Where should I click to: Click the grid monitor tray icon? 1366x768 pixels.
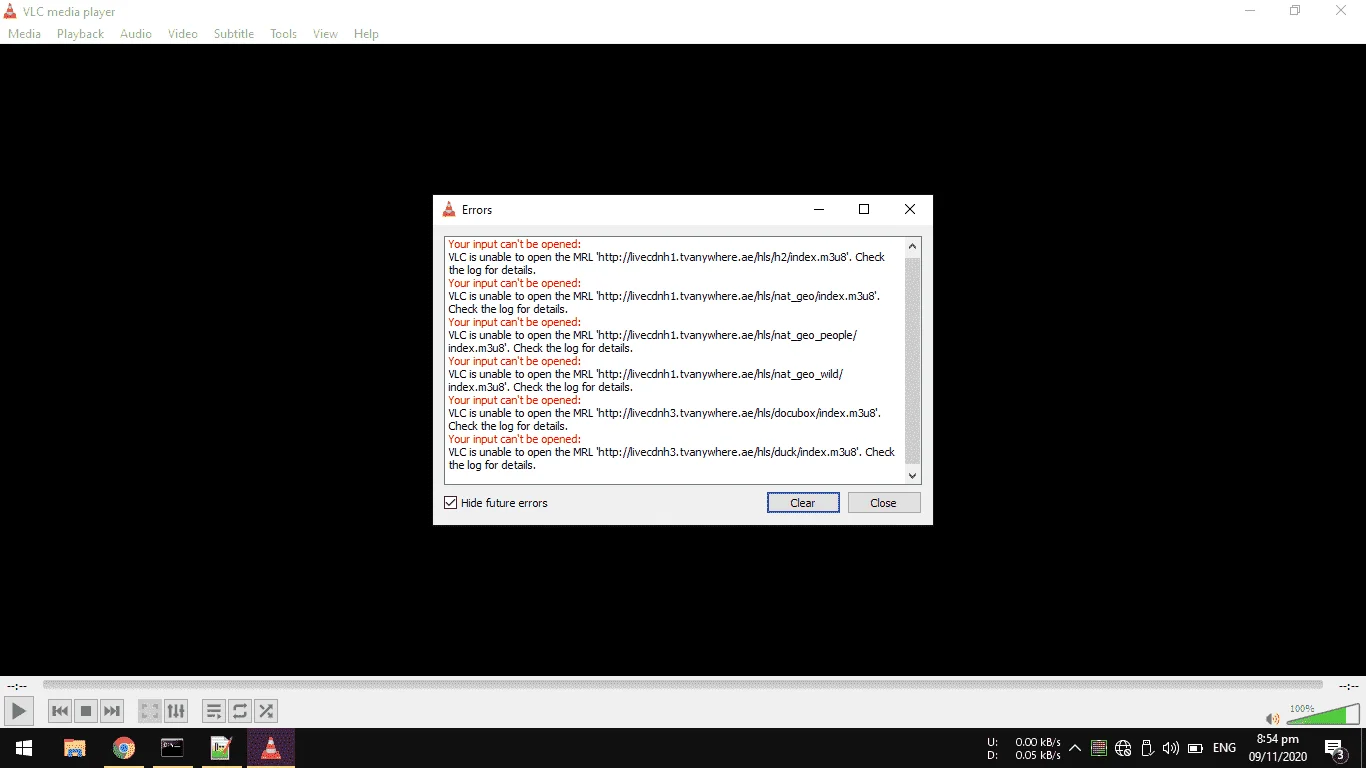tap(1099, 748)
